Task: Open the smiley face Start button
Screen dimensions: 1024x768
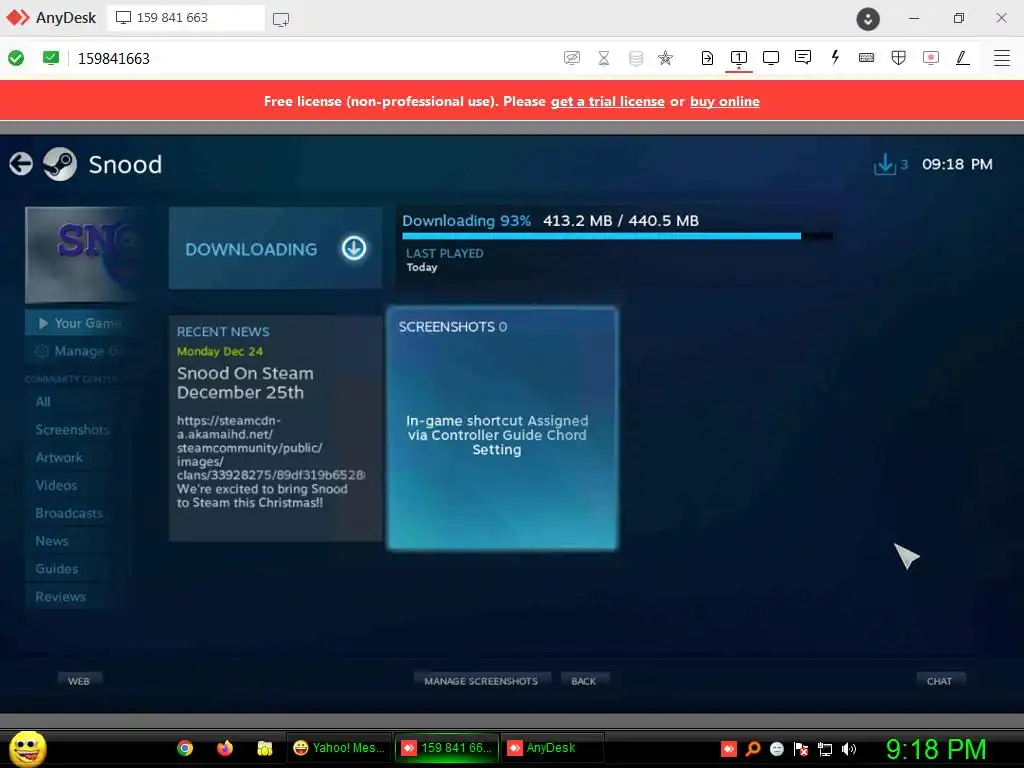Action: (x=27, y=748)
